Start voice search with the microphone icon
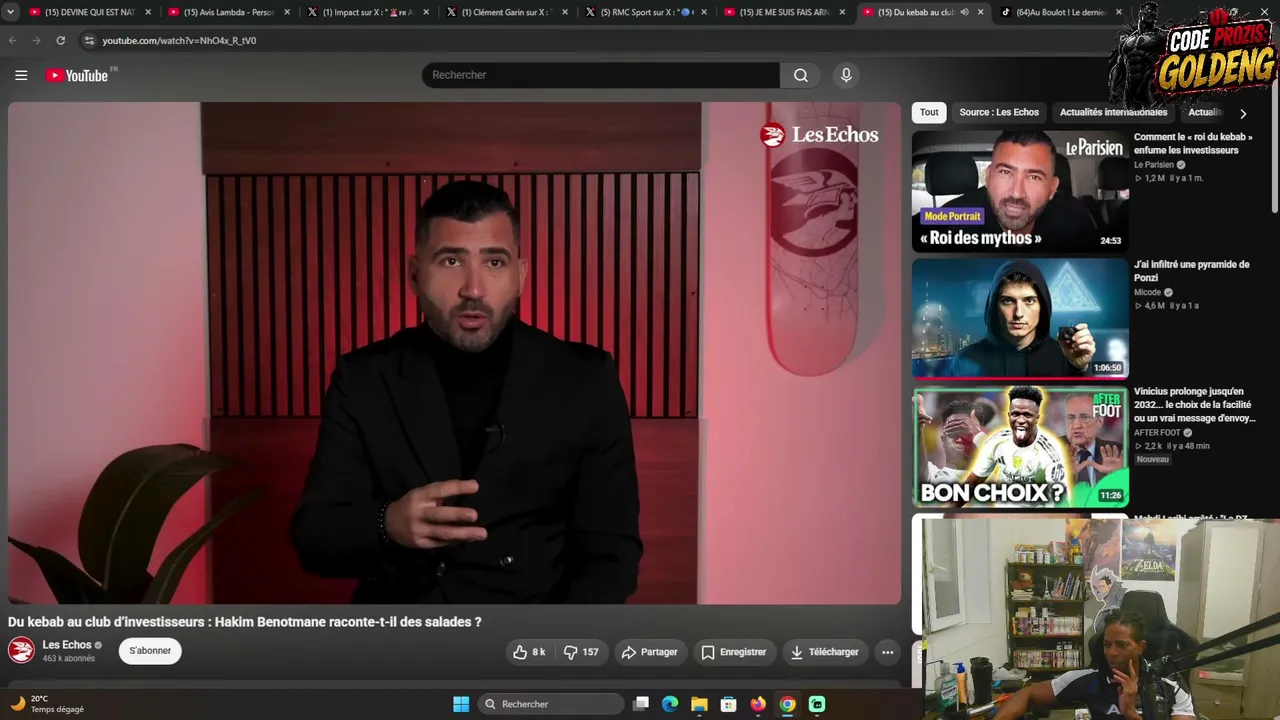The height and width of the screenshot is (720, 1280). coord(846,75)
